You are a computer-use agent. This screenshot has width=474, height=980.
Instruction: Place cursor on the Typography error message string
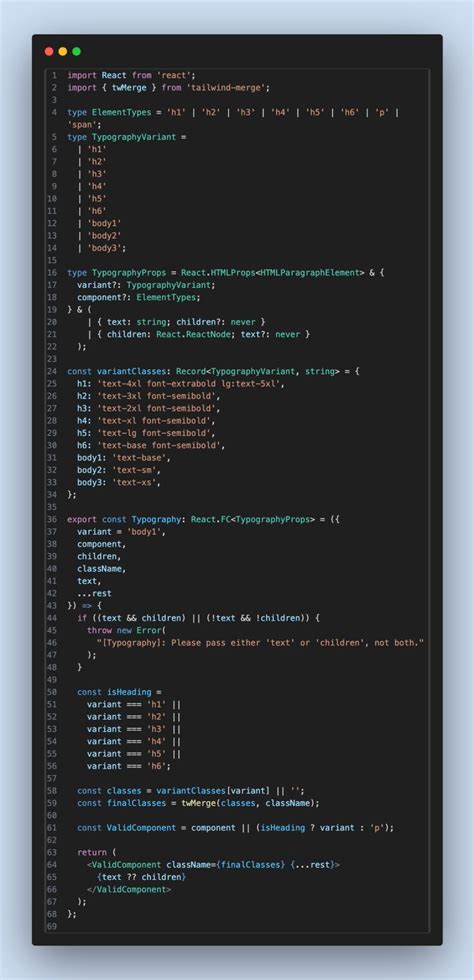pyautogui.click(x=260, y=642)
